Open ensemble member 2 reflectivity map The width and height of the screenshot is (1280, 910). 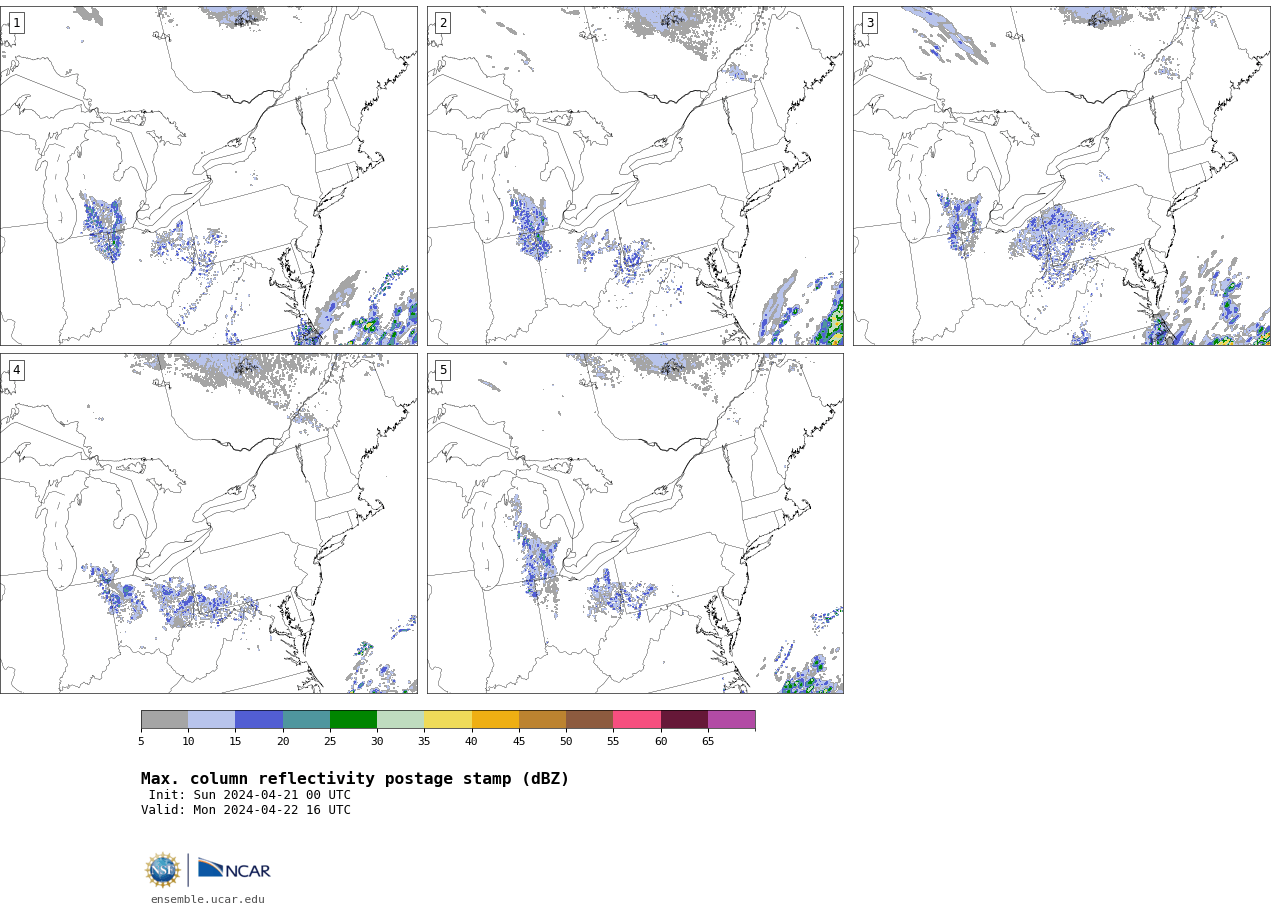click(x=635, y=176)
